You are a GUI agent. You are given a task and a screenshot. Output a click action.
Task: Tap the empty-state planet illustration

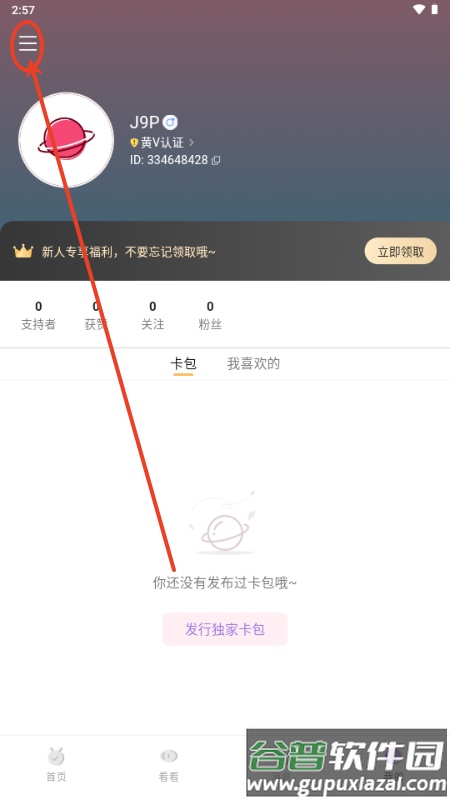223,524
